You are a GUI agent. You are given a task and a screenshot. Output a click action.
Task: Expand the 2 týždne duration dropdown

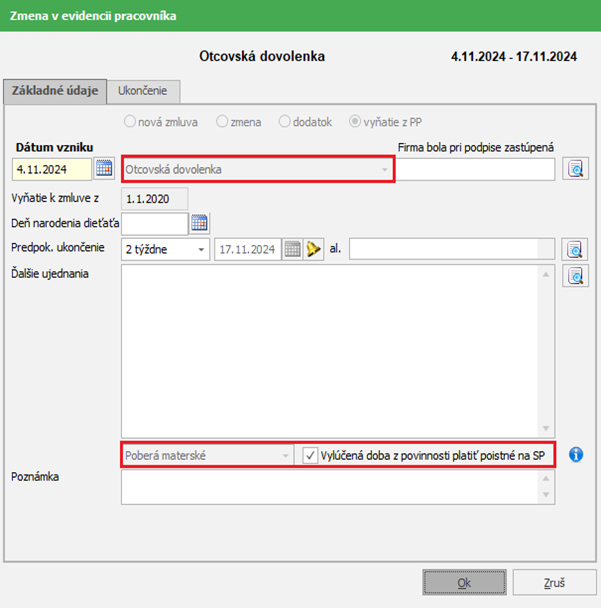[x=166, y=249]
